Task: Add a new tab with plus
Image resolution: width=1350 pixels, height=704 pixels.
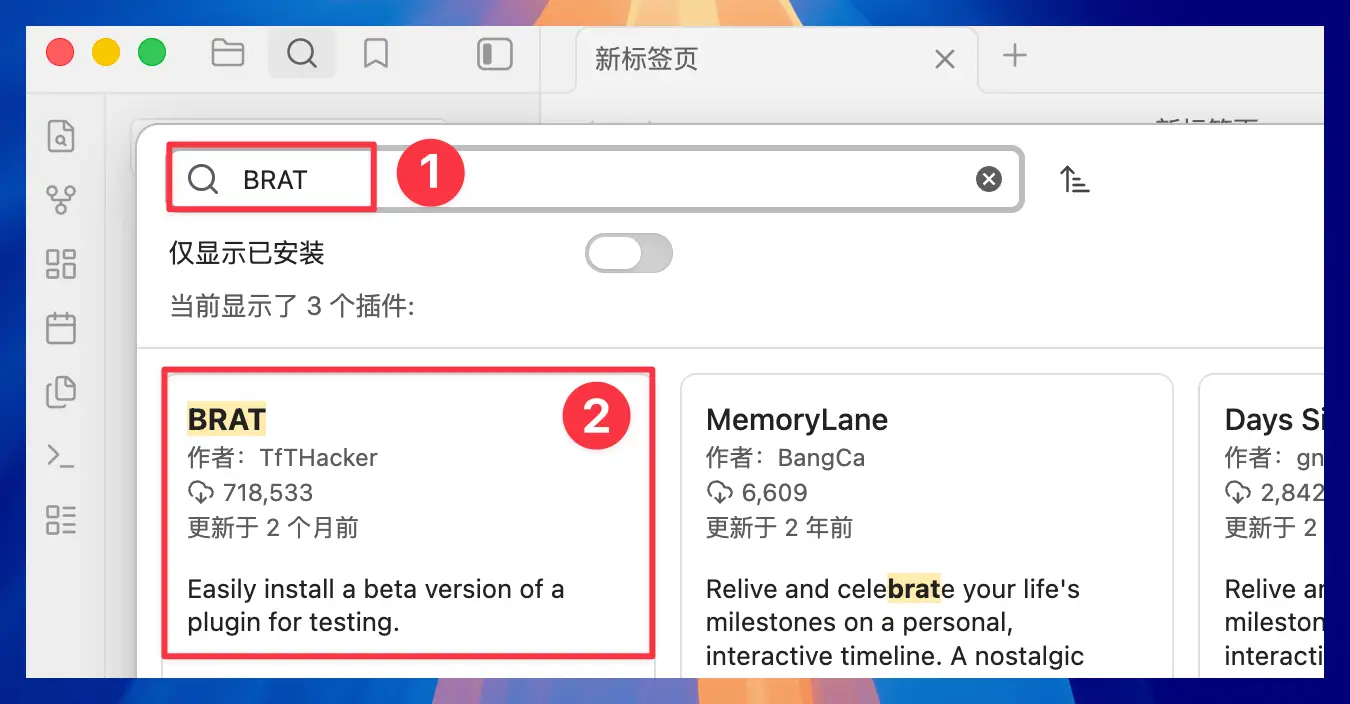Action: 1015,55
